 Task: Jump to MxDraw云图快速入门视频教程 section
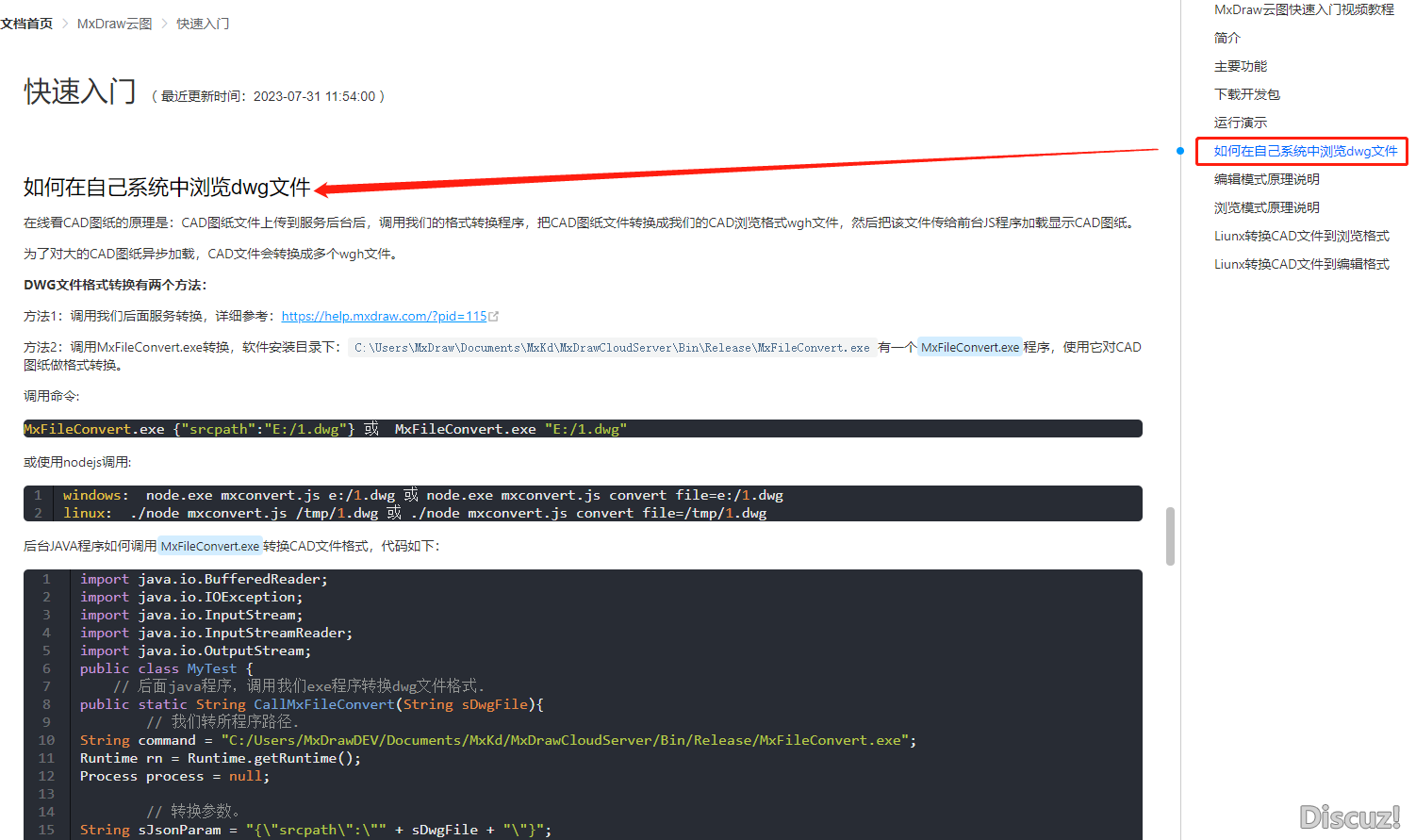[x=1304, y=9]
